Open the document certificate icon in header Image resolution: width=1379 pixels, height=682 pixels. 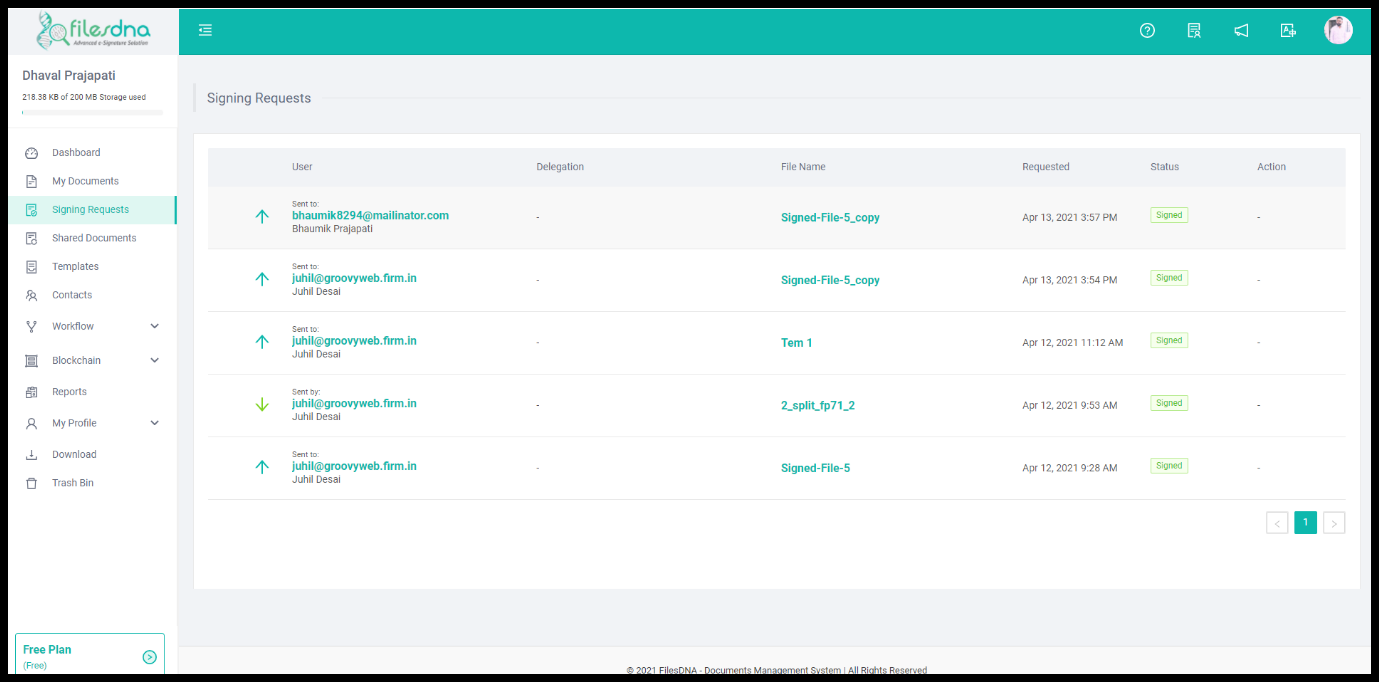pyautogui.click(x=1194, y=31)
